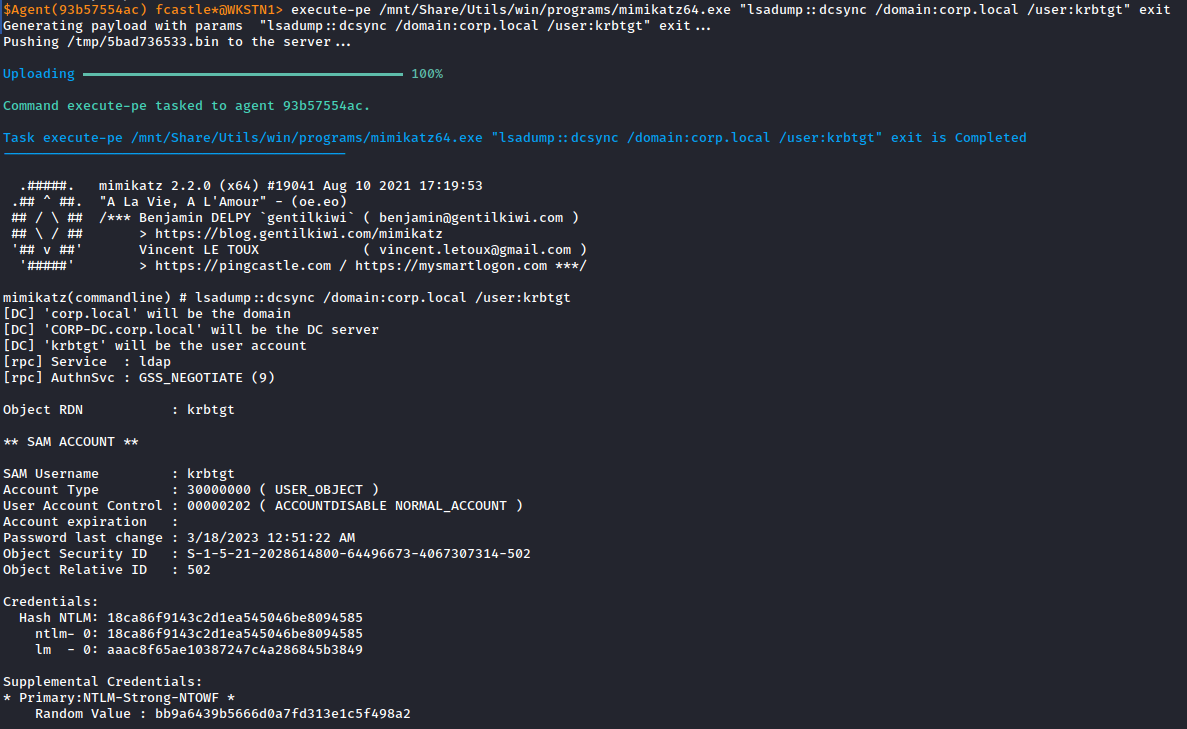Click the 'Supplemental Credentials:' heading

point(102,682)
